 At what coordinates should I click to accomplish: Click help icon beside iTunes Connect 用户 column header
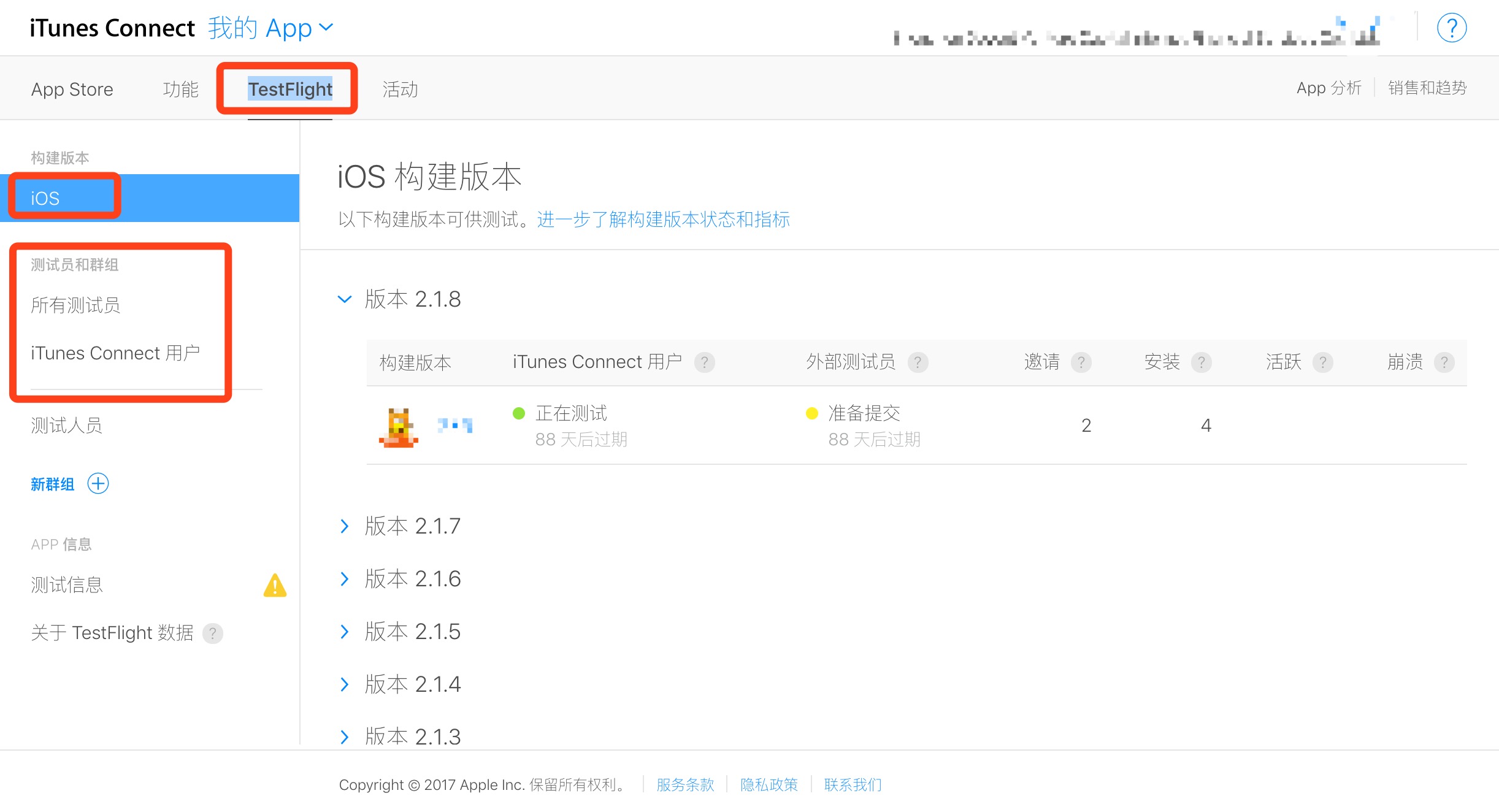pos(705,362)
